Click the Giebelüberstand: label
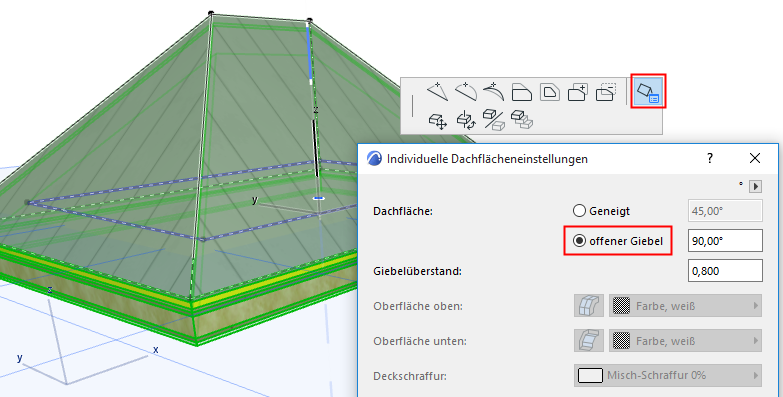Viewport: 783px width, 397px height. click(x=417, y=271)
